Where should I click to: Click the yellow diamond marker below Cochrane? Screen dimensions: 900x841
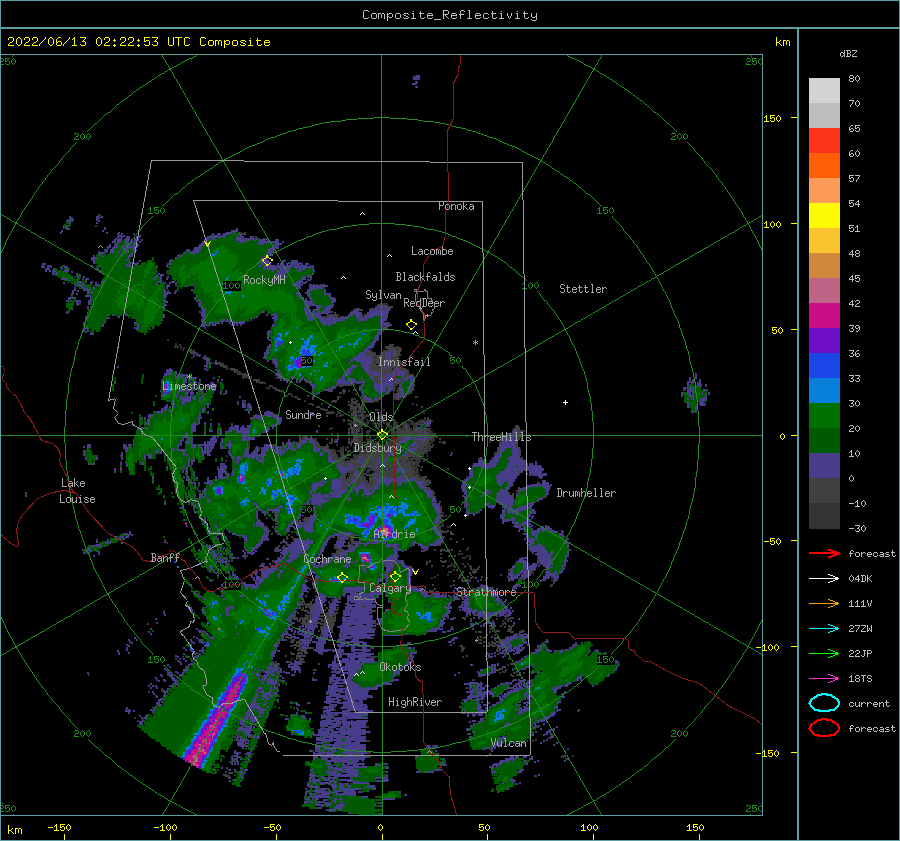tap(342, 577)
